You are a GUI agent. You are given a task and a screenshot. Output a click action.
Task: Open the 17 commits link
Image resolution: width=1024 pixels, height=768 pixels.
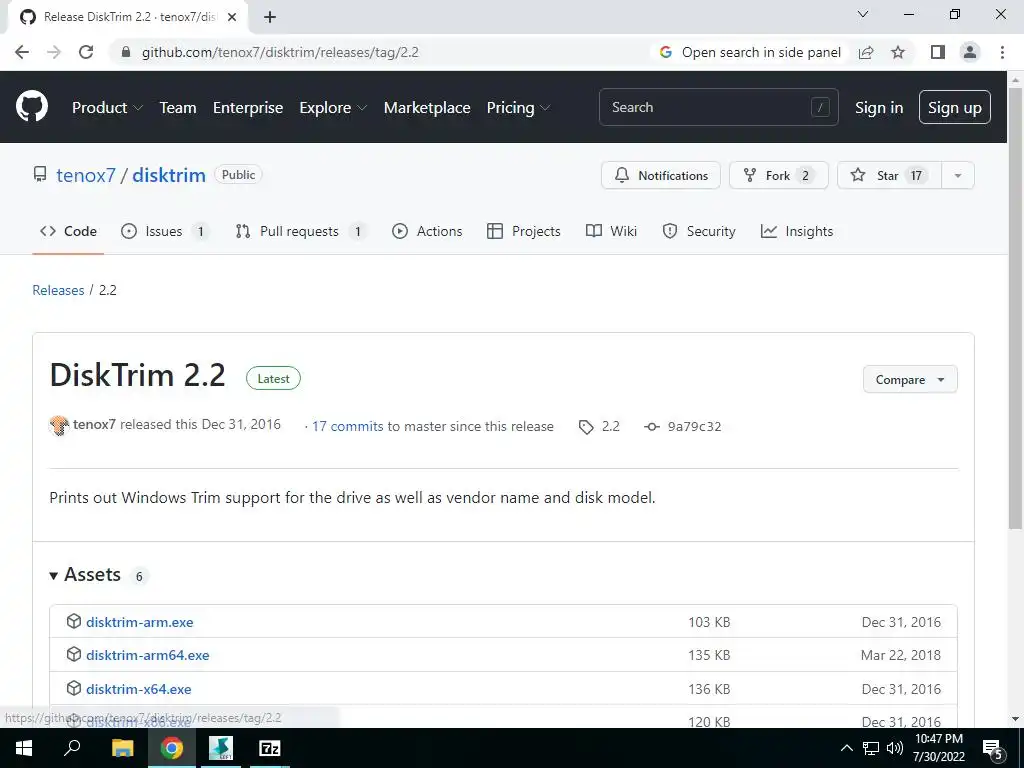[x=347, y=426]
